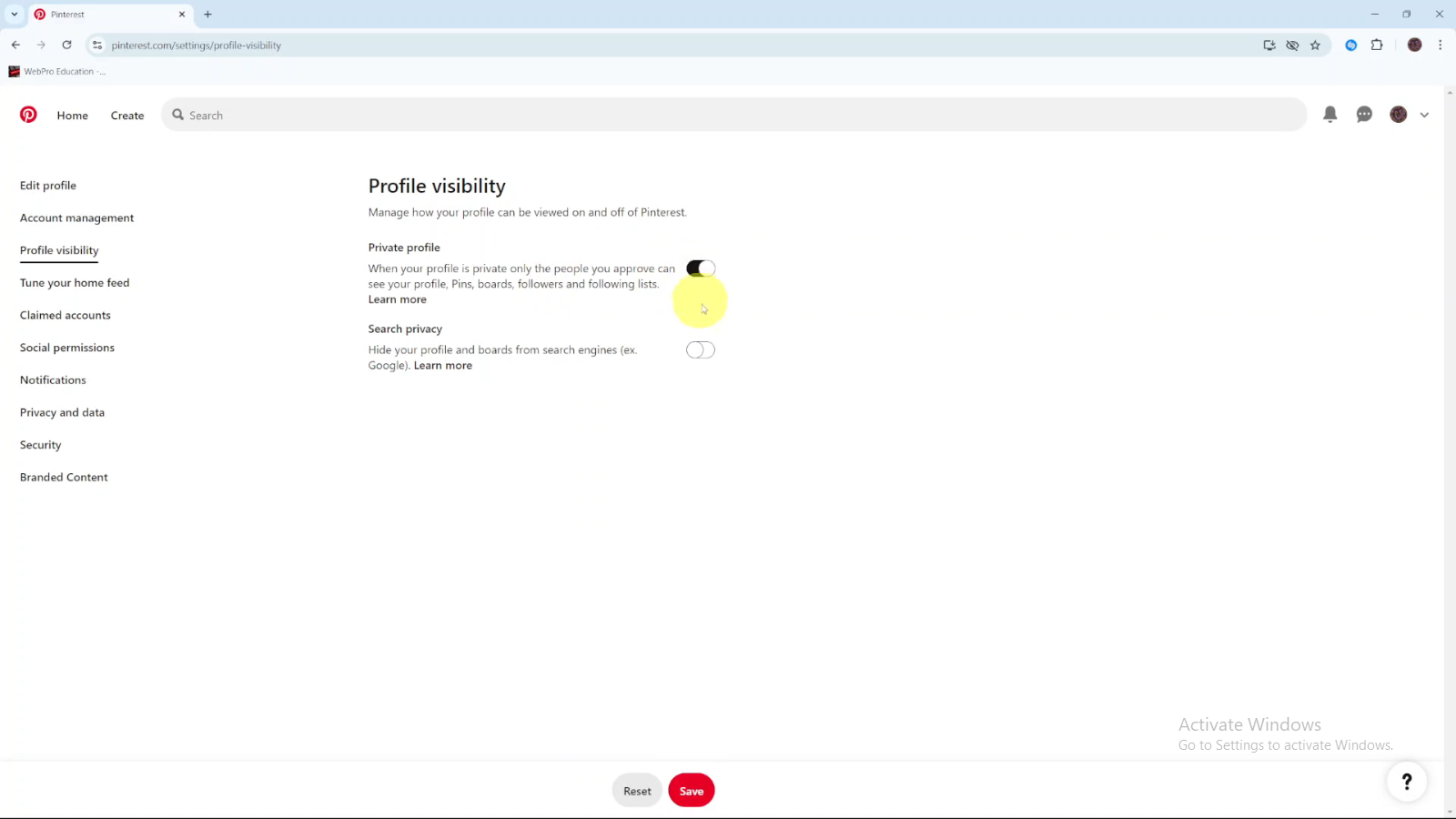Open the Privacy and data section
The image size is (1456, 819).
tap(62, 413)
